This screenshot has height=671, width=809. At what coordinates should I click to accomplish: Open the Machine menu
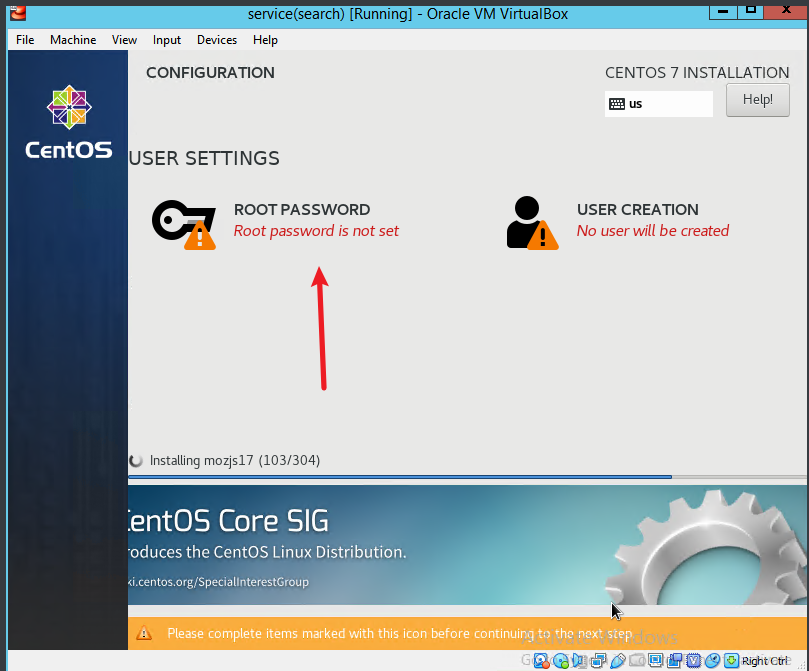pos(73,40)
